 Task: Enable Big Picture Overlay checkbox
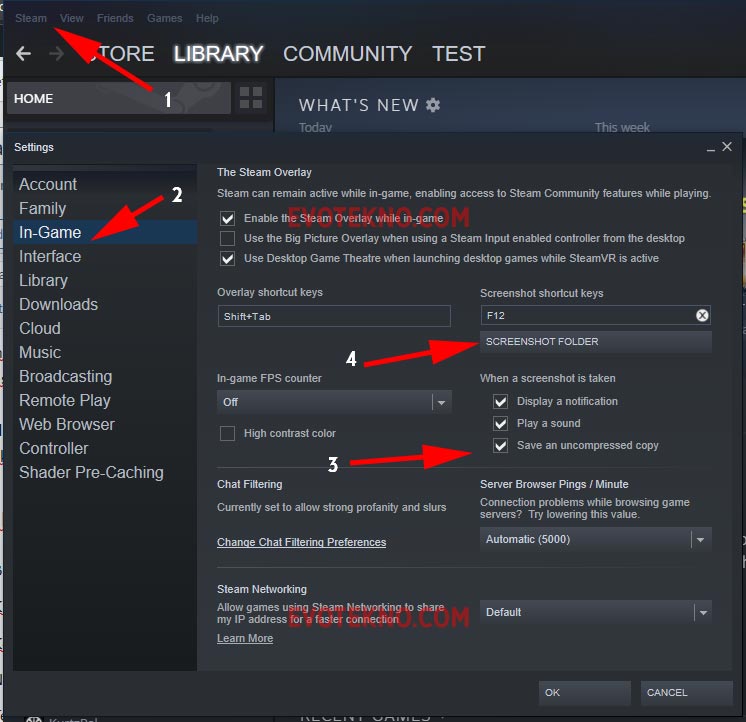pos(228,238)
